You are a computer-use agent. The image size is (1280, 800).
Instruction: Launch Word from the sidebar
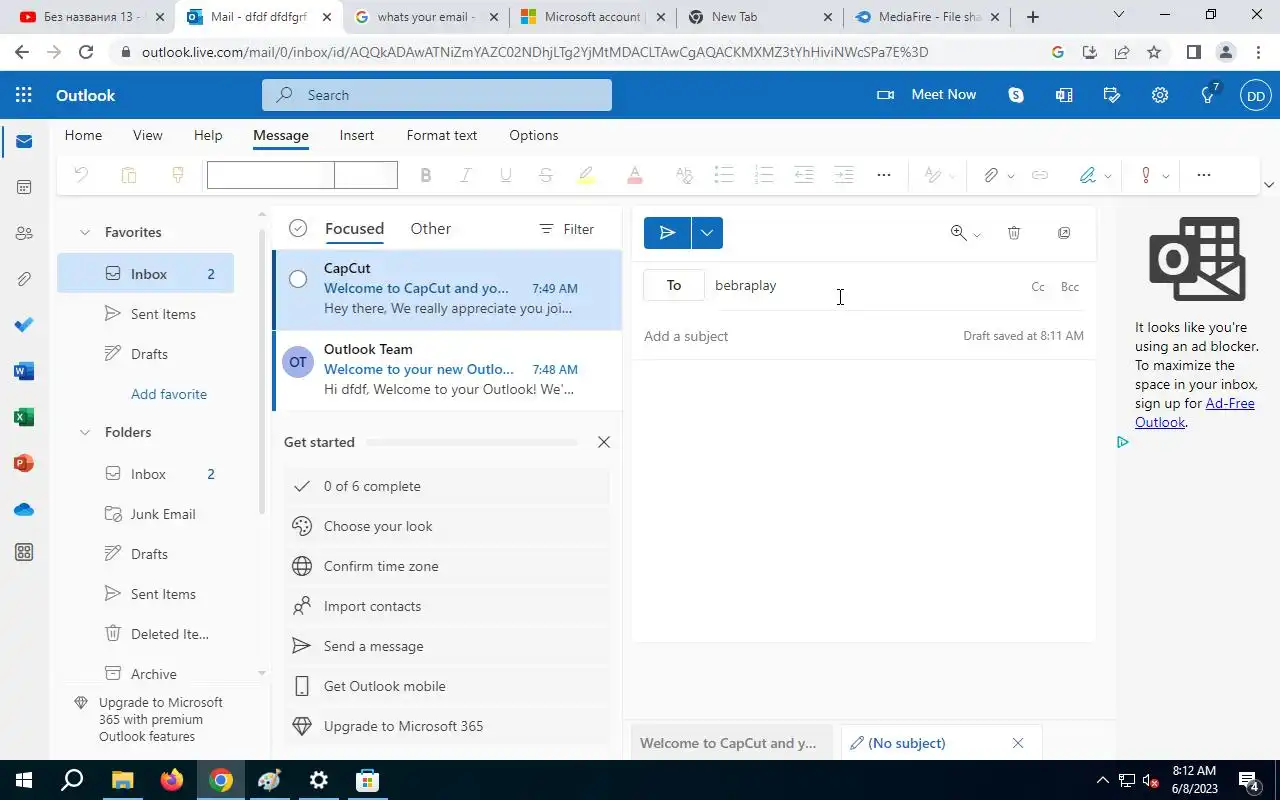tap(24, 371)
